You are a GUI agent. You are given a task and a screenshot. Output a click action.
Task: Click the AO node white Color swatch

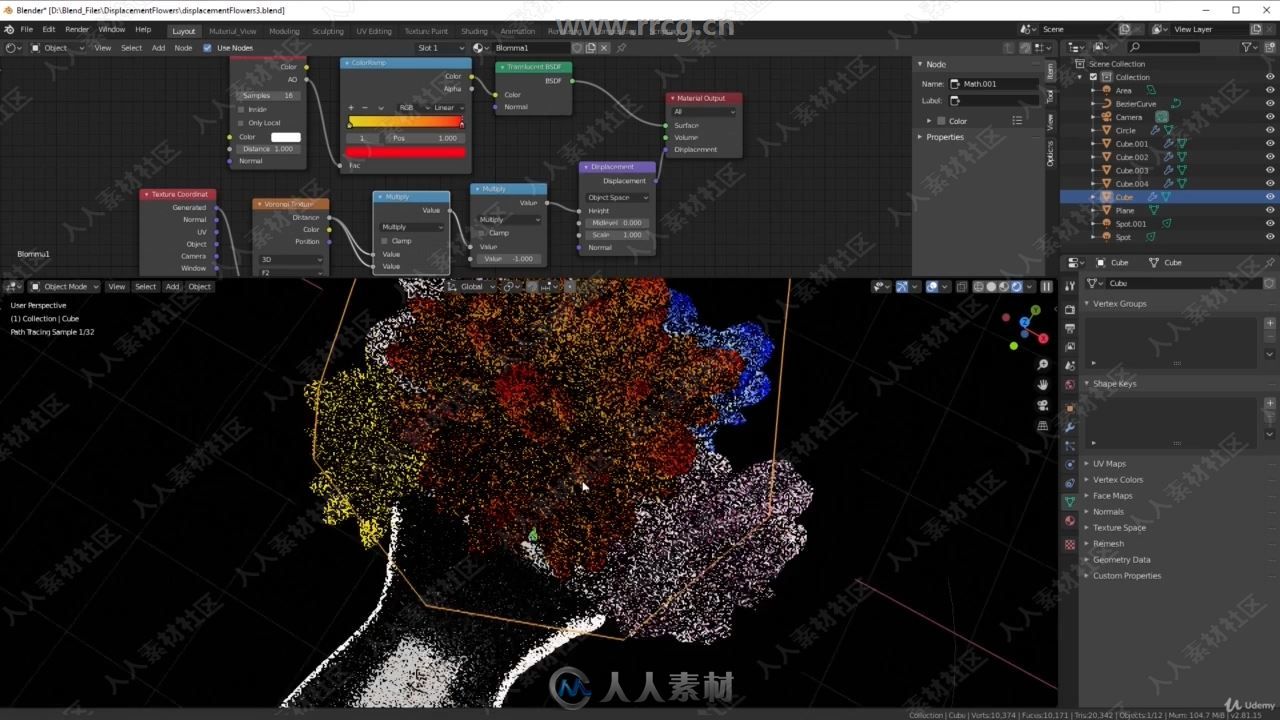point(286,137)
